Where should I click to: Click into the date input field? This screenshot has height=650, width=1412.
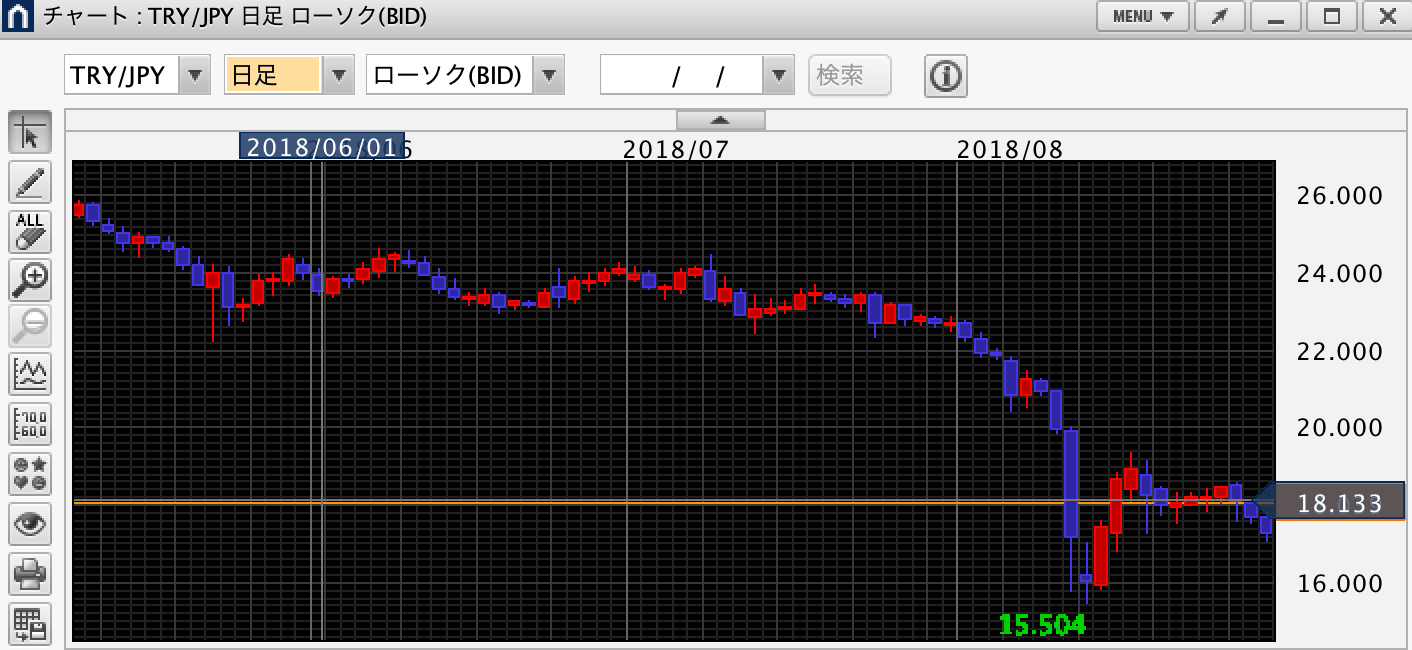682,75
